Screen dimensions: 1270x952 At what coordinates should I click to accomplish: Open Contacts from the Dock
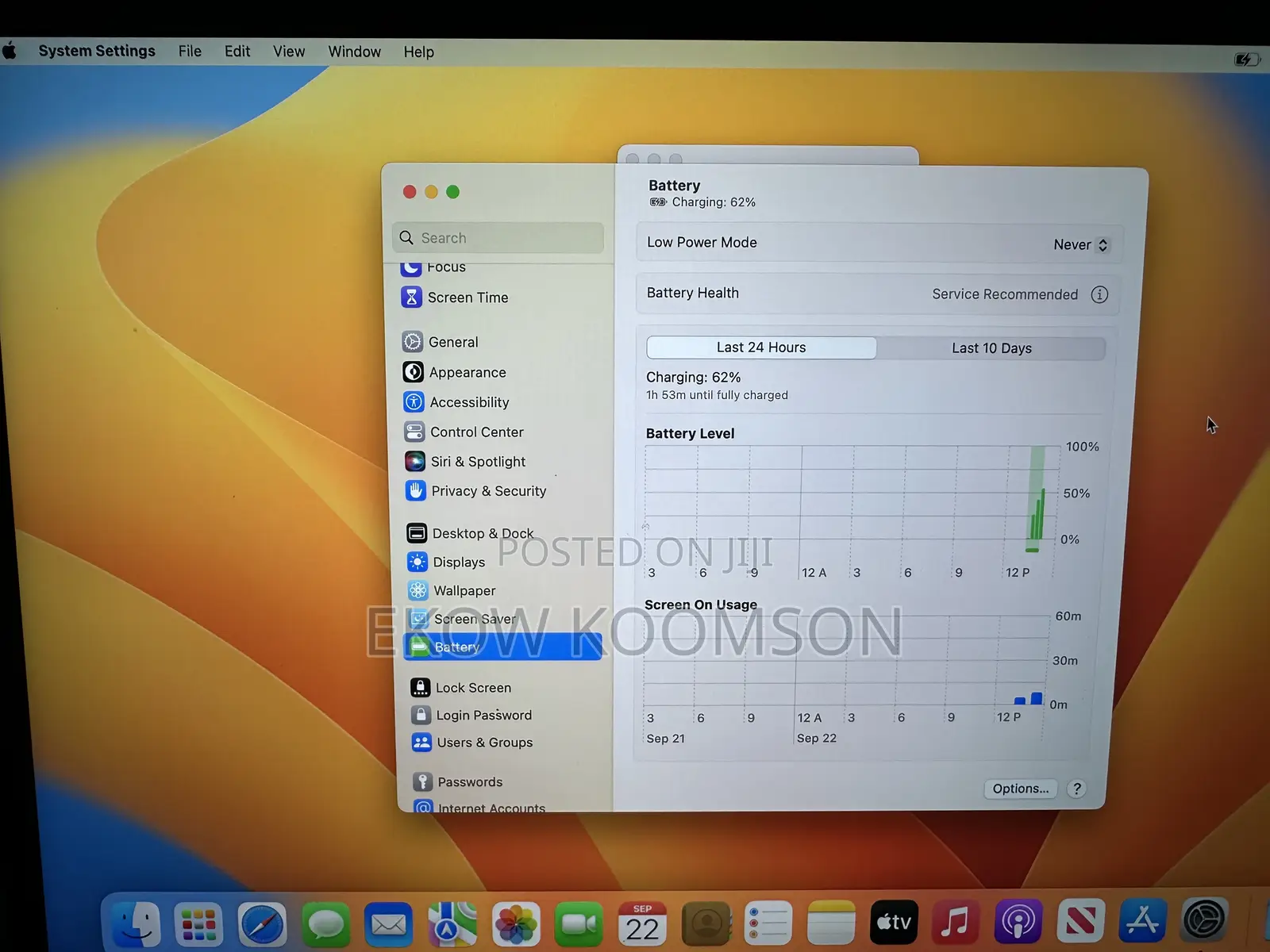point(706,924)
